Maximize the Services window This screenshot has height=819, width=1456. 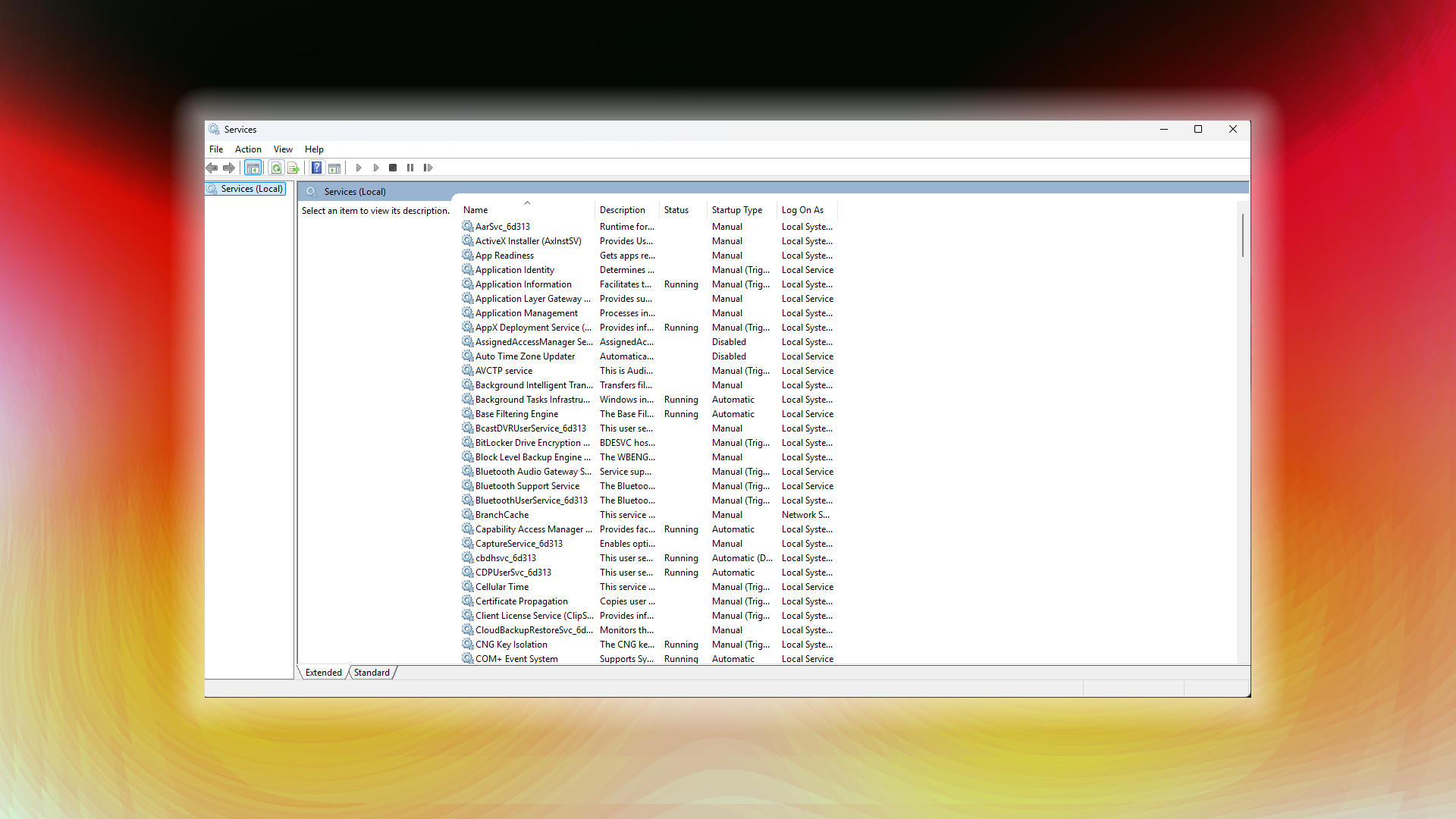pos(1198,129)
